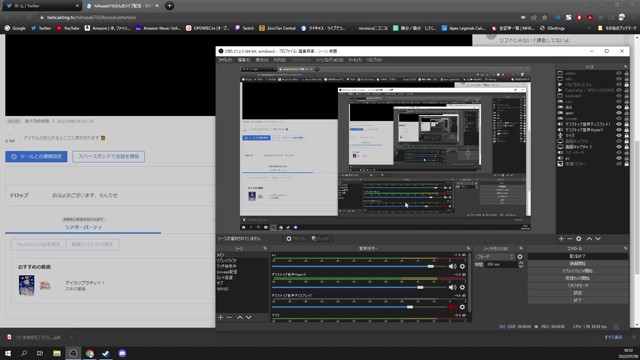Toggle visibility eye of dbd source
Screen dimensions: 640x360
(619, 107)
